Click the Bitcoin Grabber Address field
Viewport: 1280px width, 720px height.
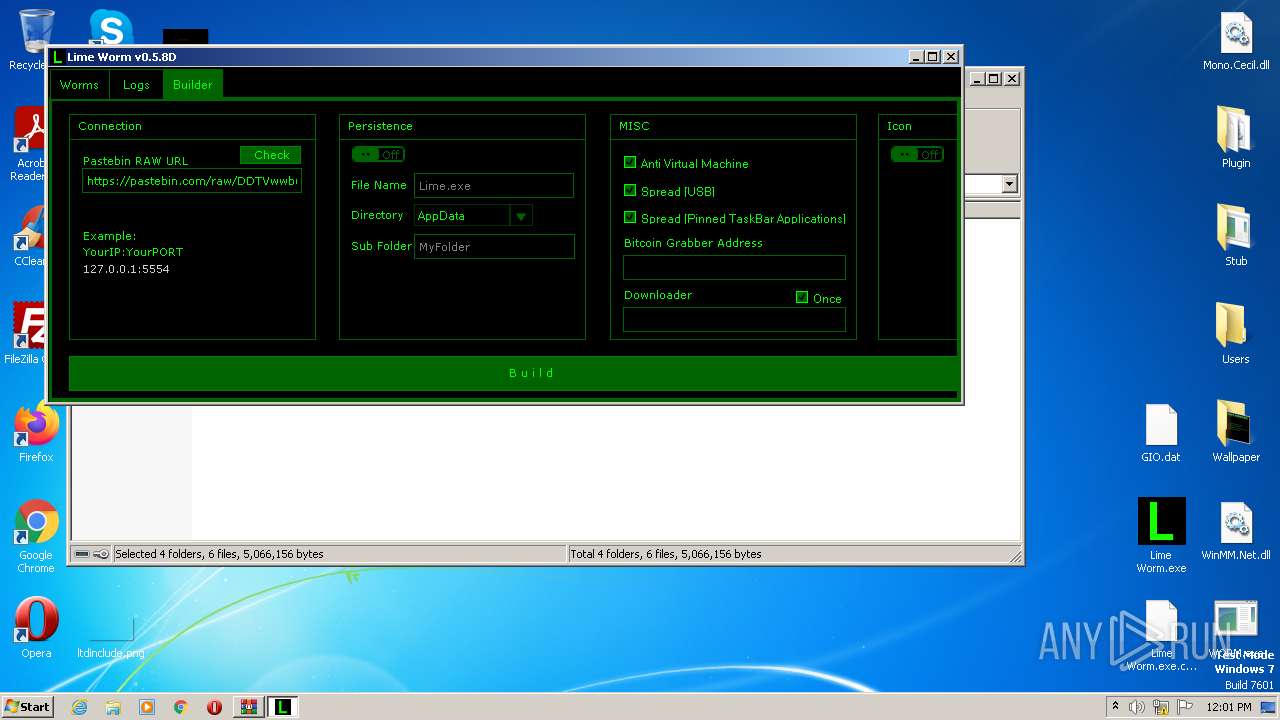click(734, 267)
